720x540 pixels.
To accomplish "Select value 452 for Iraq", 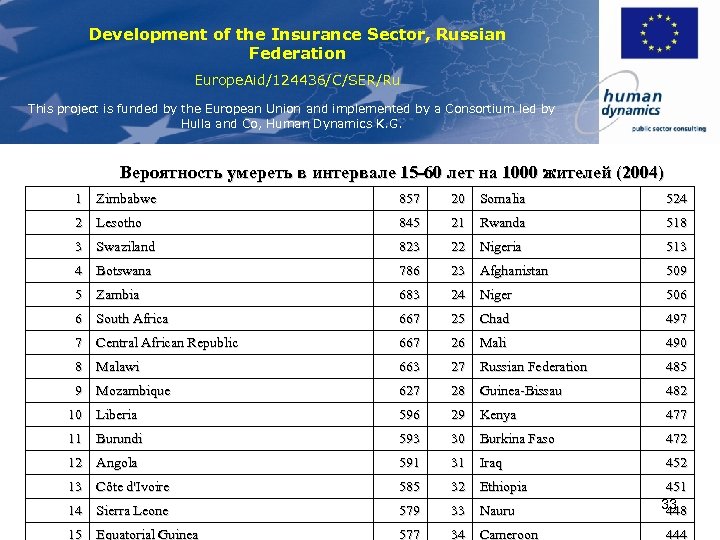I will 676,462.
